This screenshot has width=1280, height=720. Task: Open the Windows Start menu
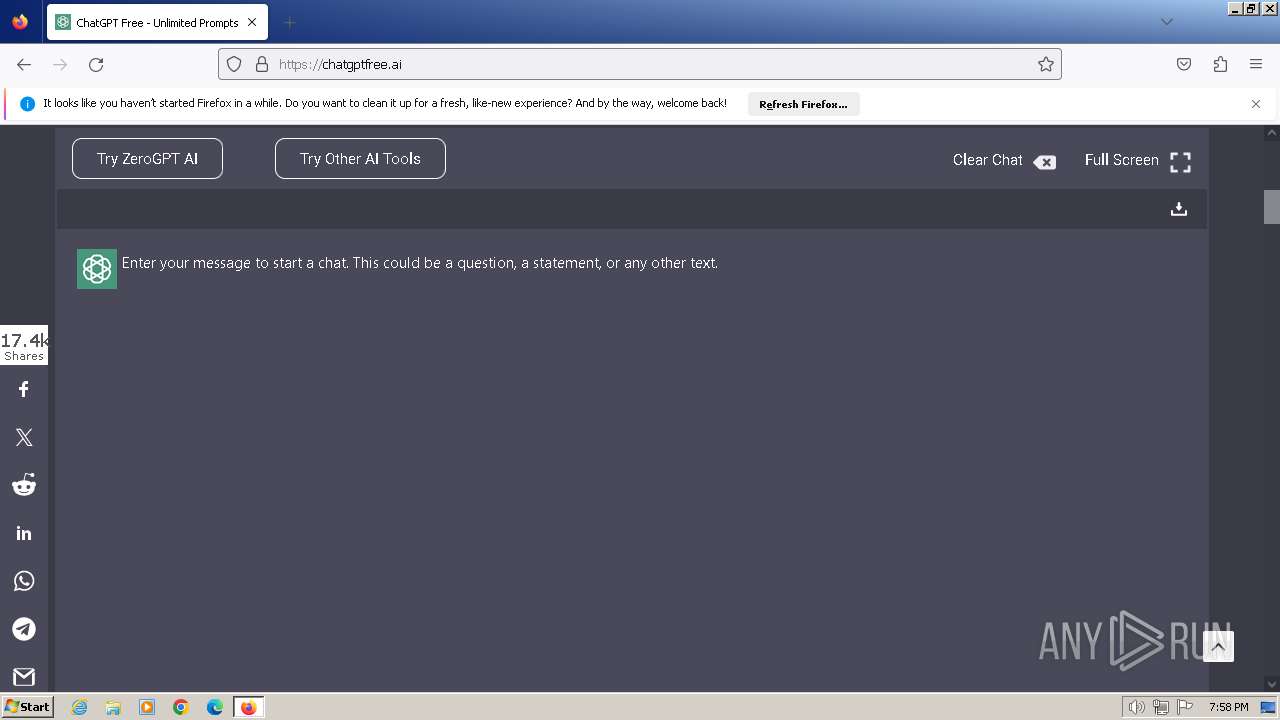tap(27, 707)
